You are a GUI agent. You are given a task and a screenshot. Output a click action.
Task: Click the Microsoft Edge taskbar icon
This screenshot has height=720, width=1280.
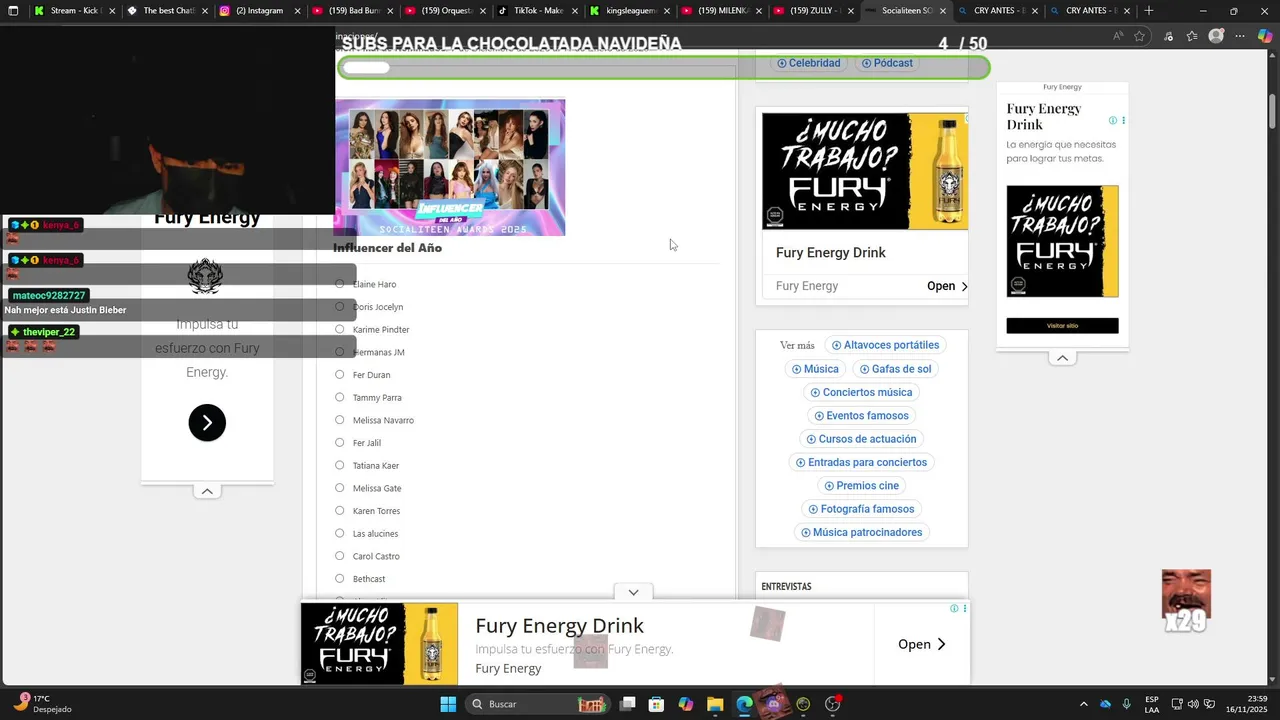744,704
